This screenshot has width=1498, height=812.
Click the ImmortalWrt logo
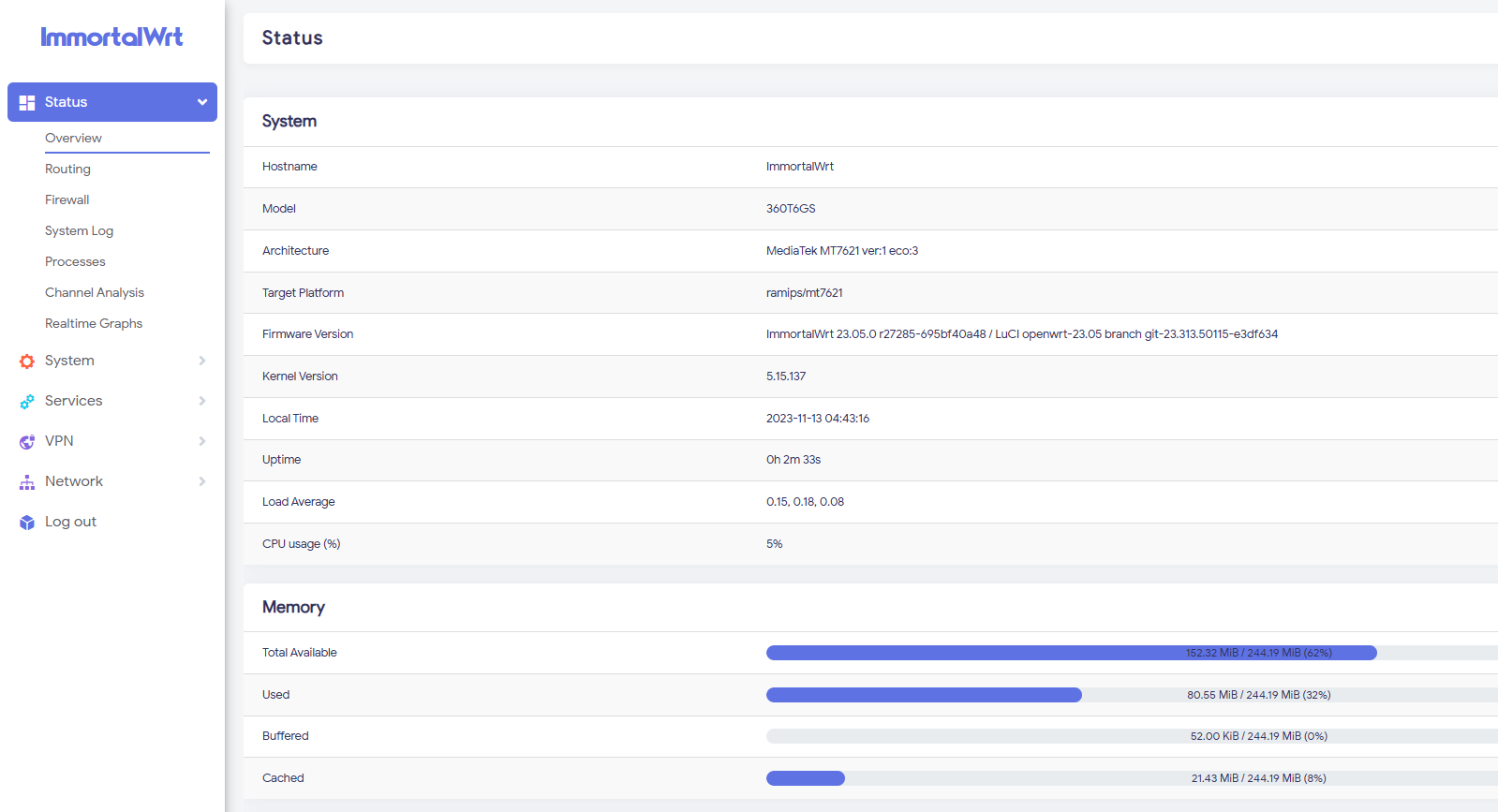(x=111, y=37)
